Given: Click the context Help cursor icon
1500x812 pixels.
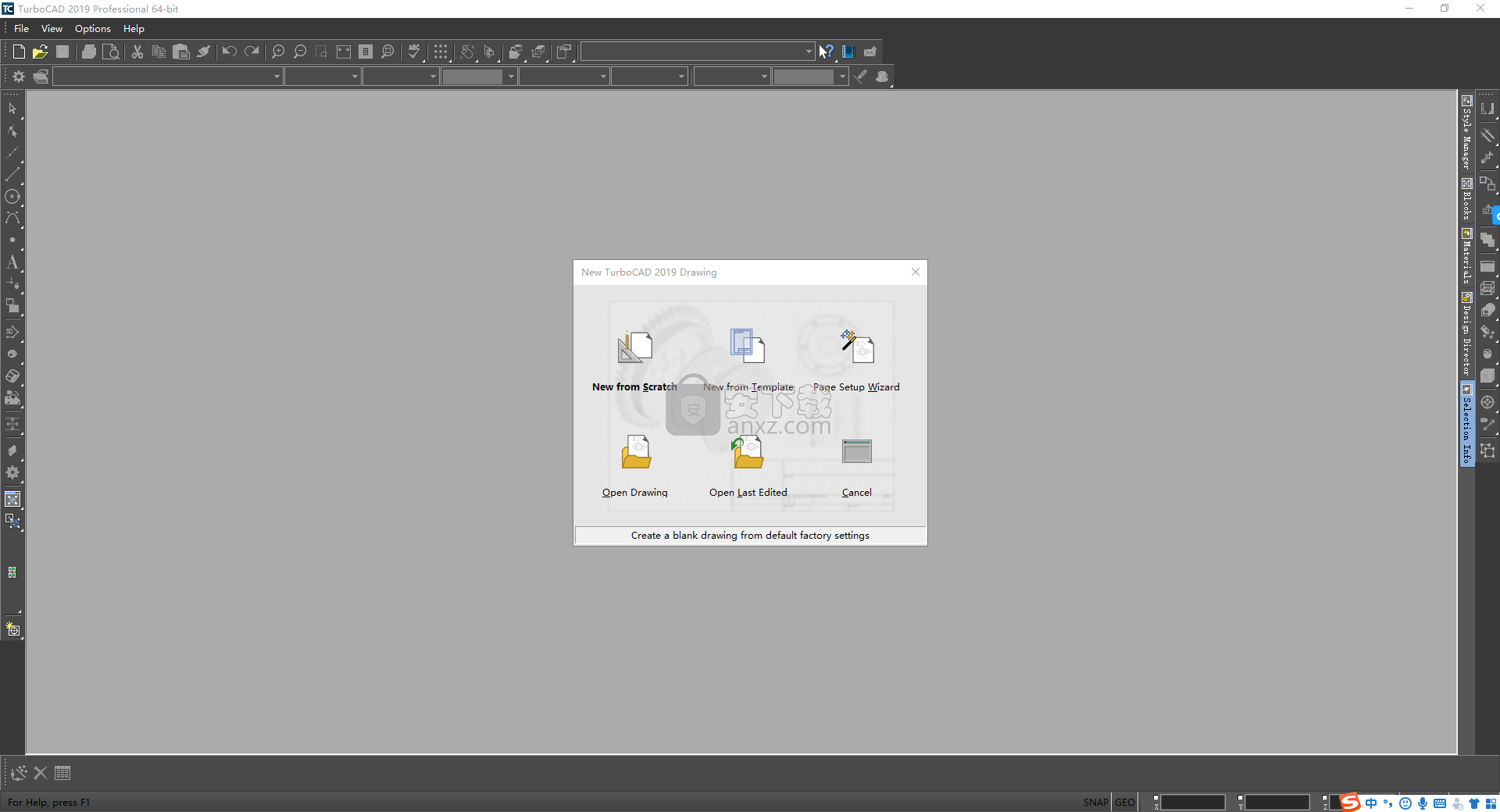Looking at the screenshot, I should point(826,52).
